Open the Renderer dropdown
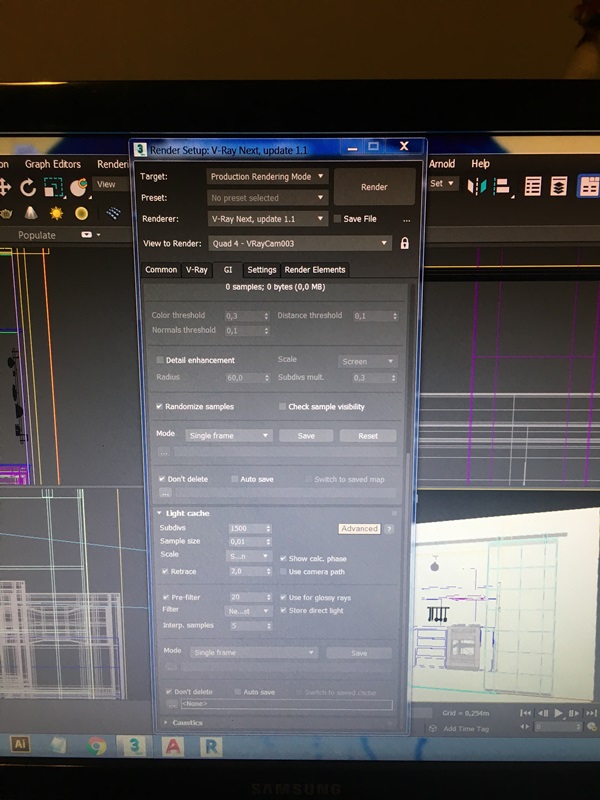This screenshot has width=600, height=800. (x=267, y=218)
